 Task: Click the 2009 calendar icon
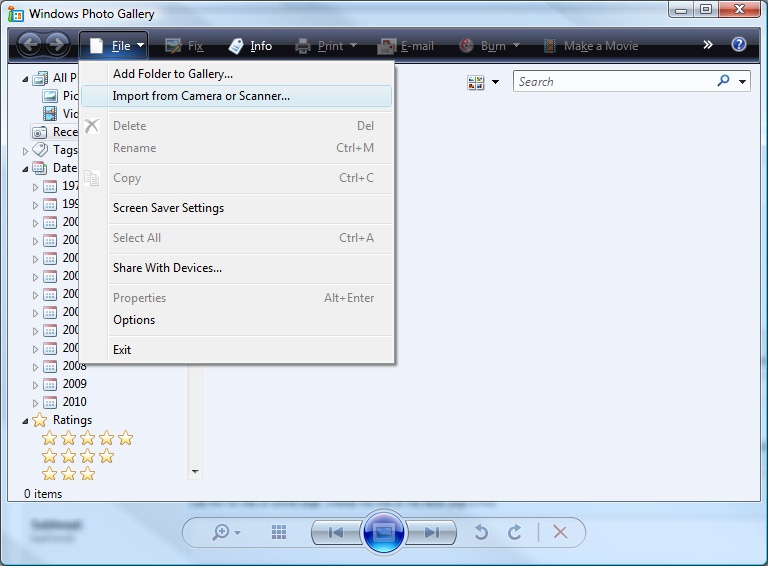coord(50,385)
